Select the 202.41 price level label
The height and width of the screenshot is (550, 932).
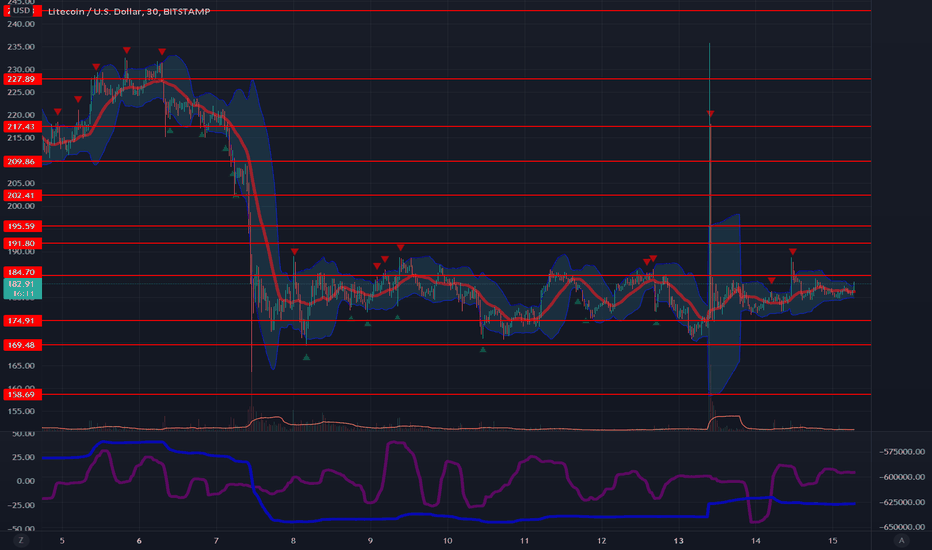click(22, 196)
